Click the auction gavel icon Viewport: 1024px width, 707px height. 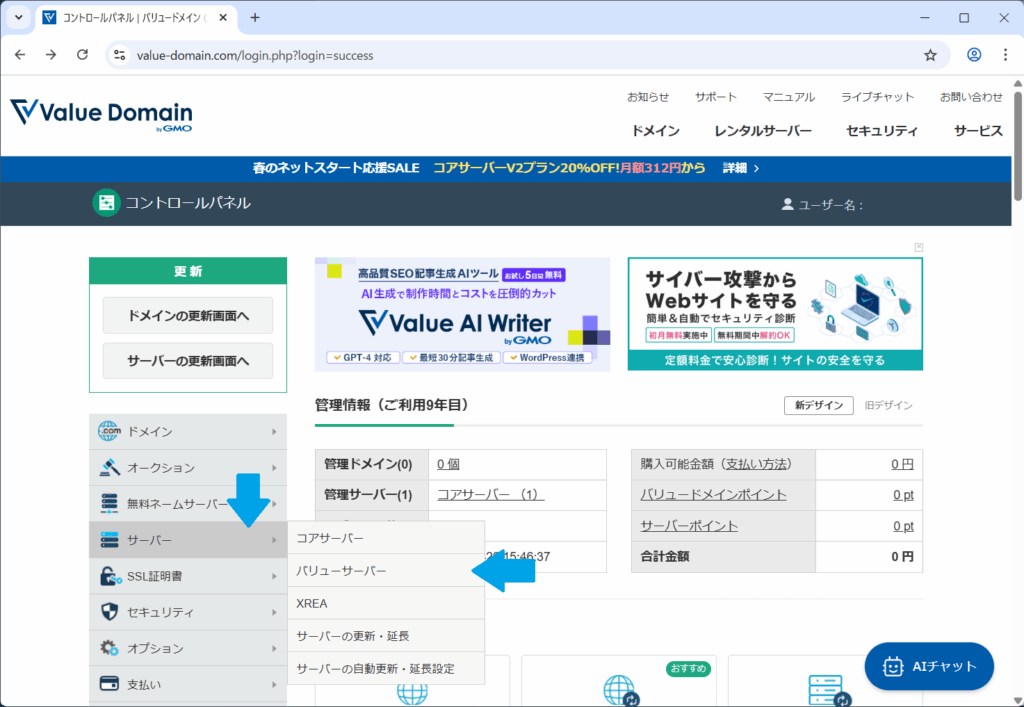(109, 468)
